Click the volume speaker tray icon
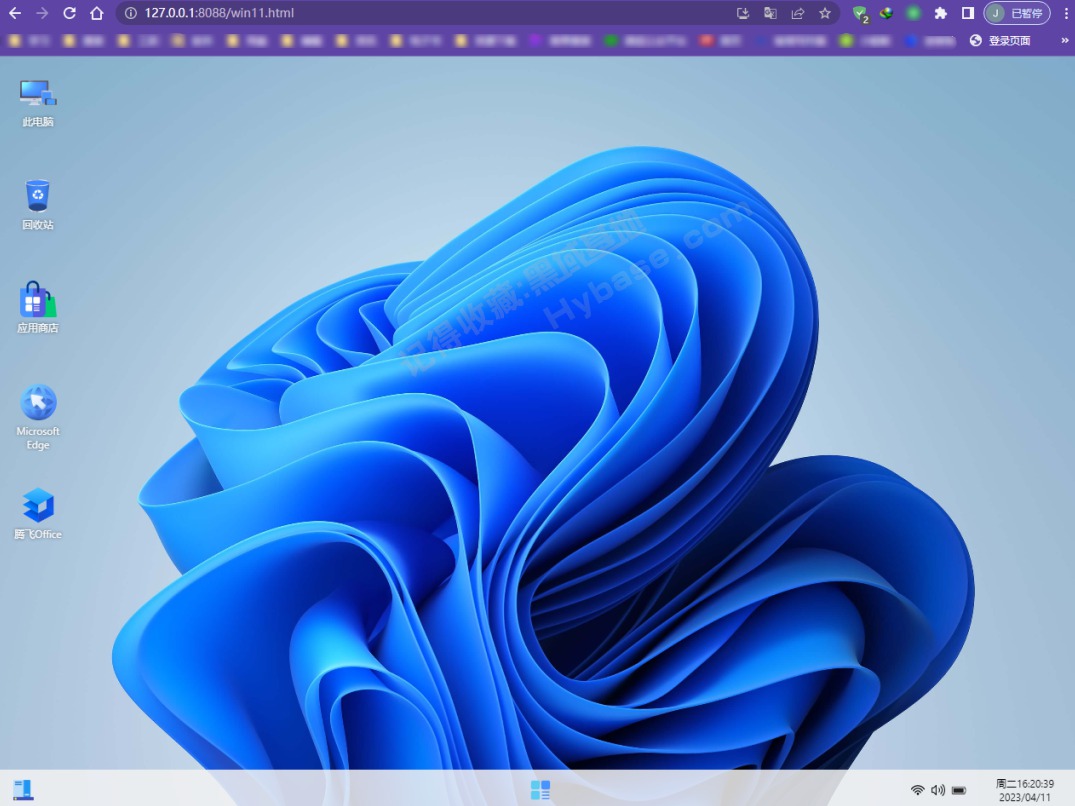The width and height of the screenshot is (1075, 806). pyautogui.click(x=938, y=790)
